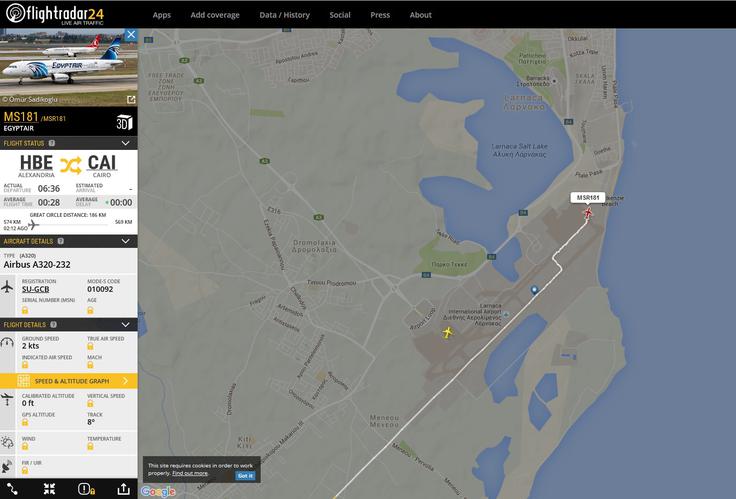Click the Mach lock icon

click(x=90, y=365)
